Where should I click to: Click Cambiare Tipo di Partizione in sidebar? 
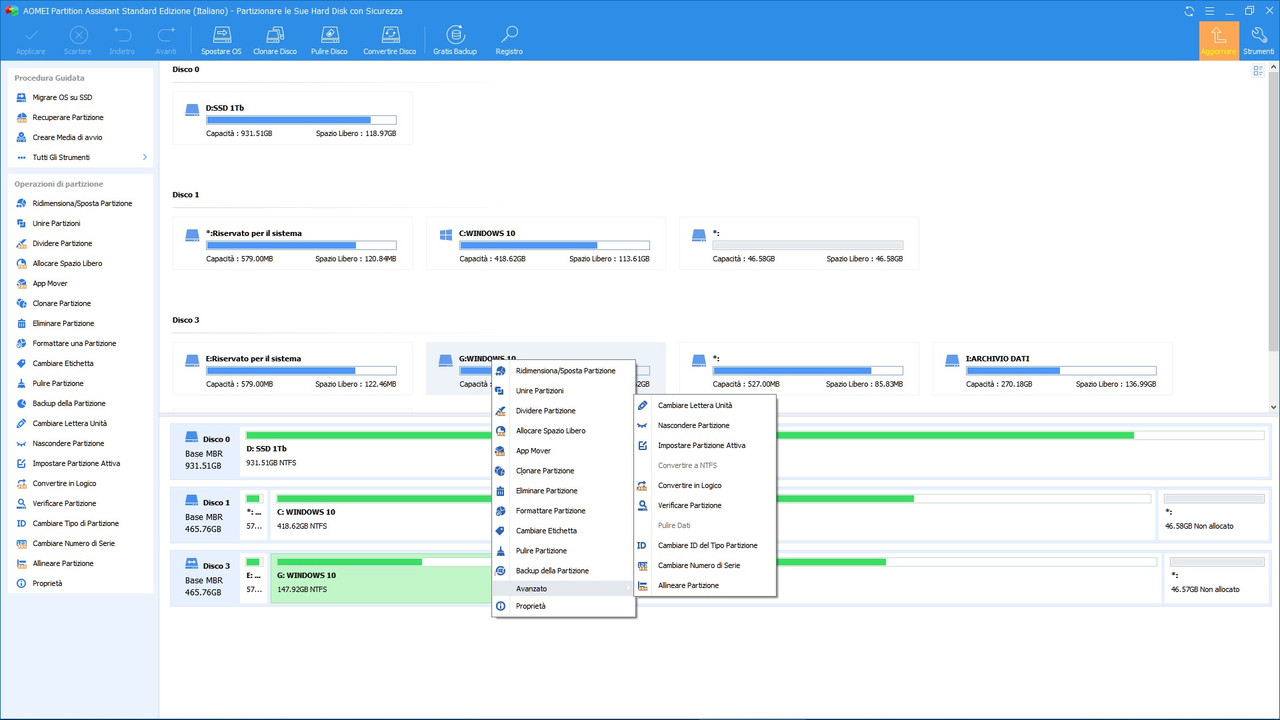coord(75,523)
